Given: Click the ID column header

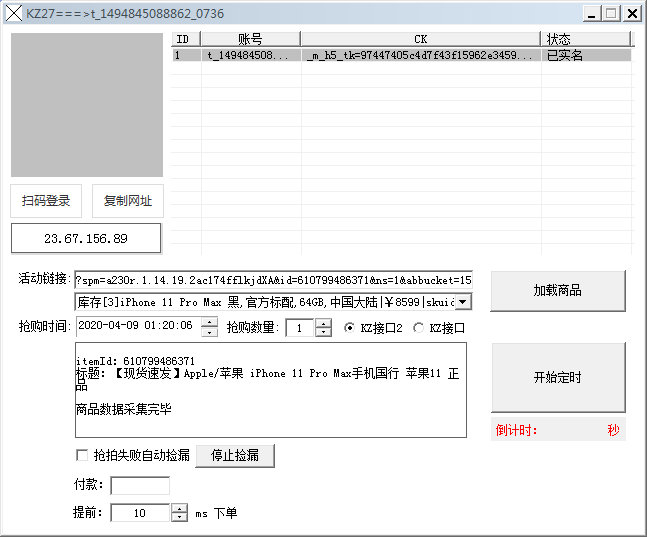Looking at the screenshot, I should click(186, 39).
